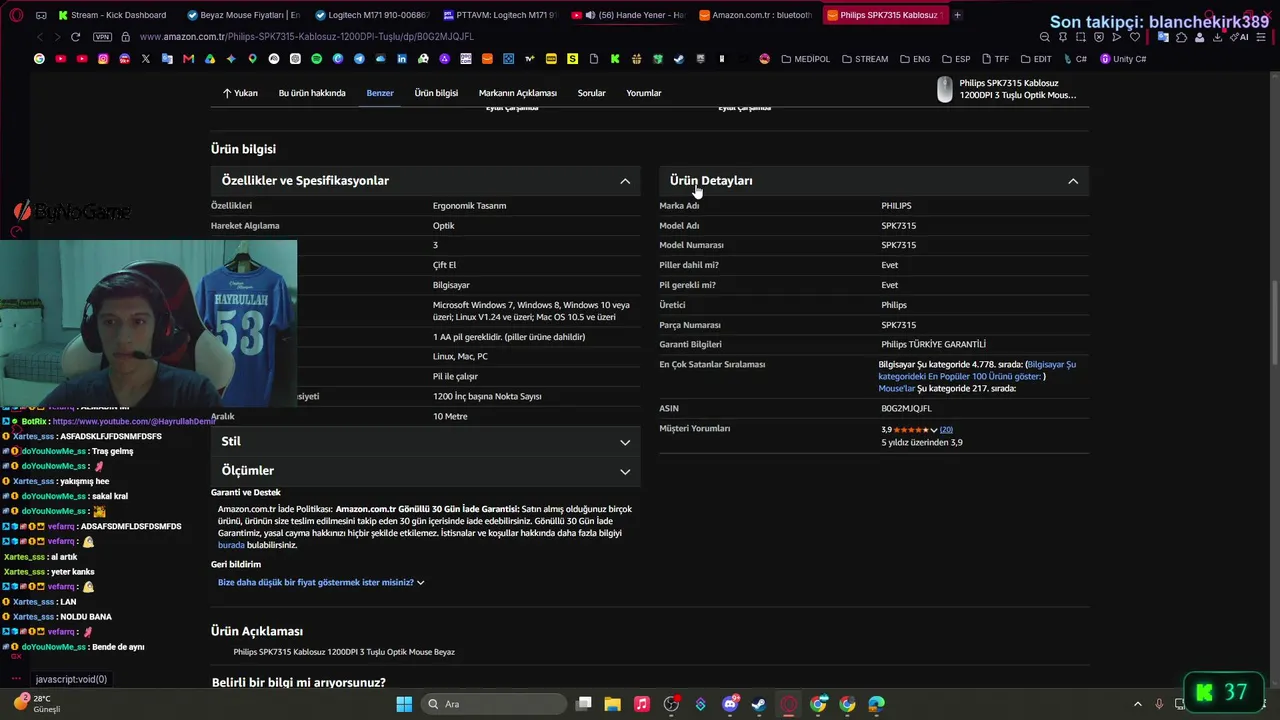Expand the lower price feedback link

pyautogui.click(x=321, y=582)
